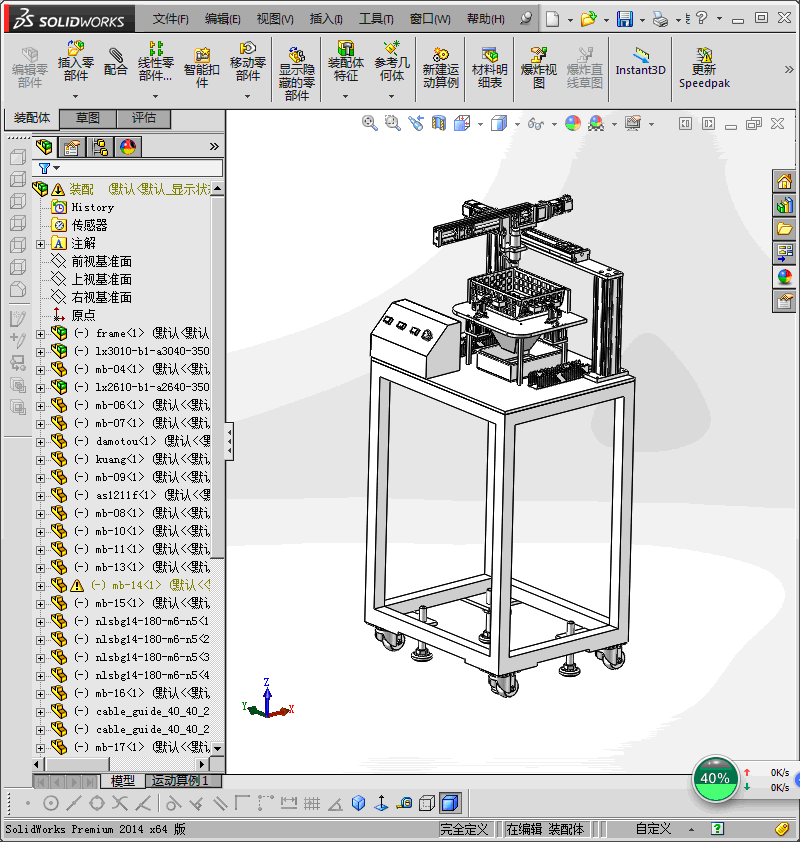The height and width of the screenshot is (842, 800).
Task: Click Edit Appearance color ball
Action: (573, 124)
